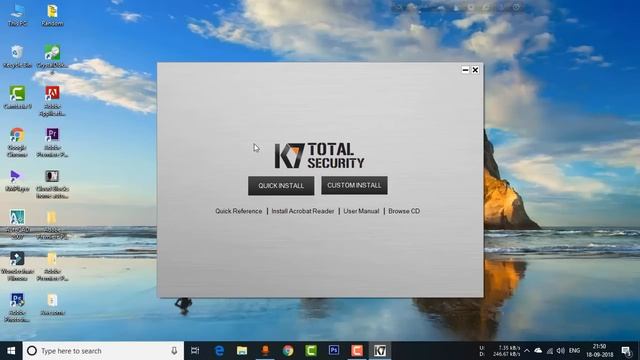The height and width of the screenshot is (360, 640).
Task: Select the Adobe Premiere Pro shortcut with Pr logo
Action: pos(52,142)
